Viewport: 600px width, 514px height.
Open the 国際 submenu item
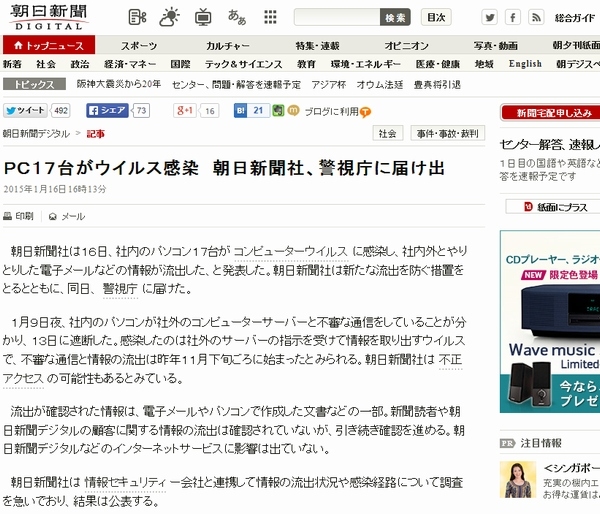180,64
